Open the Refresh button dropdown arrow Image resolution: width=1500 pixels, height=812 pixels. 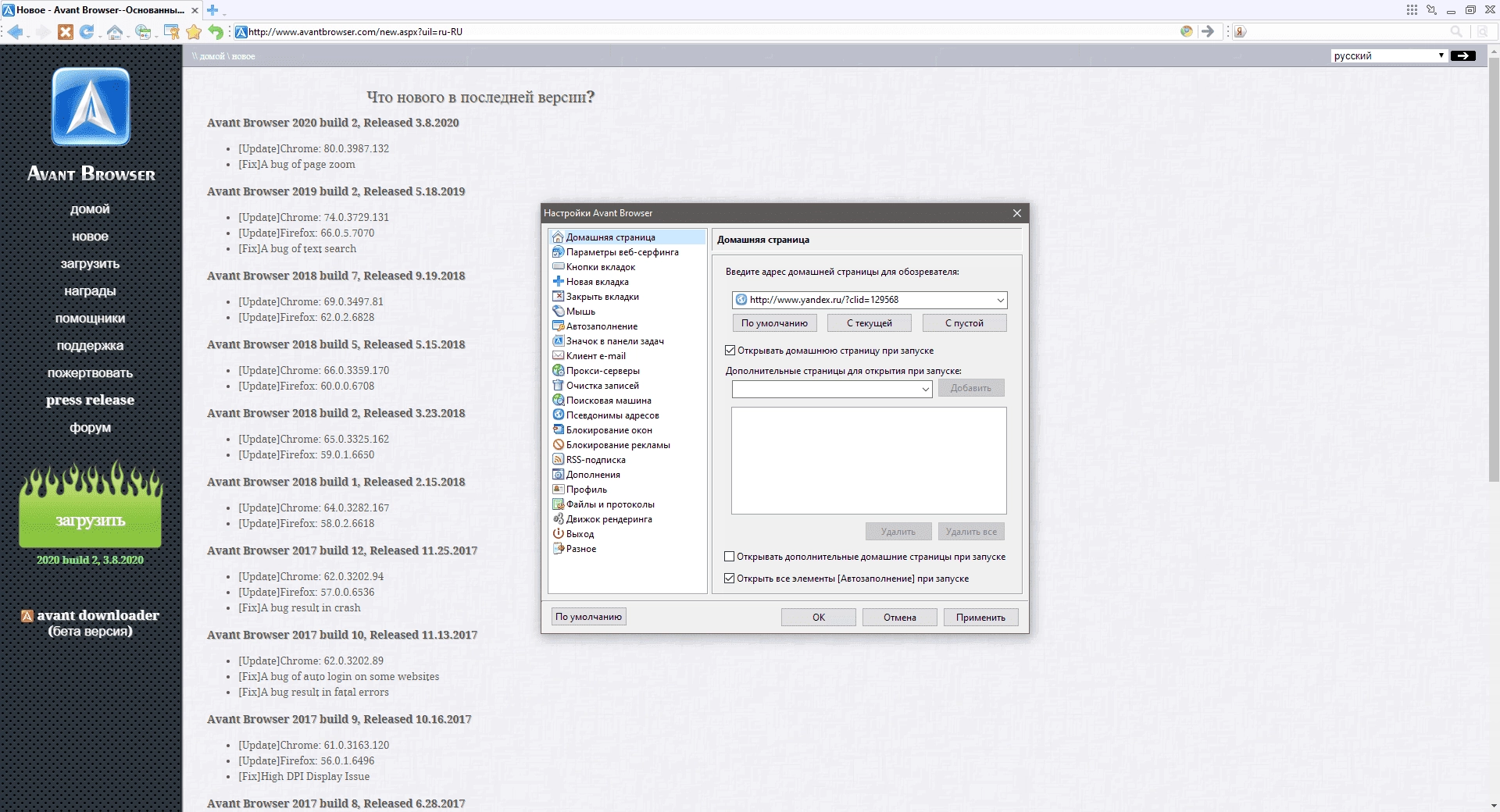(x=99, y=35)
